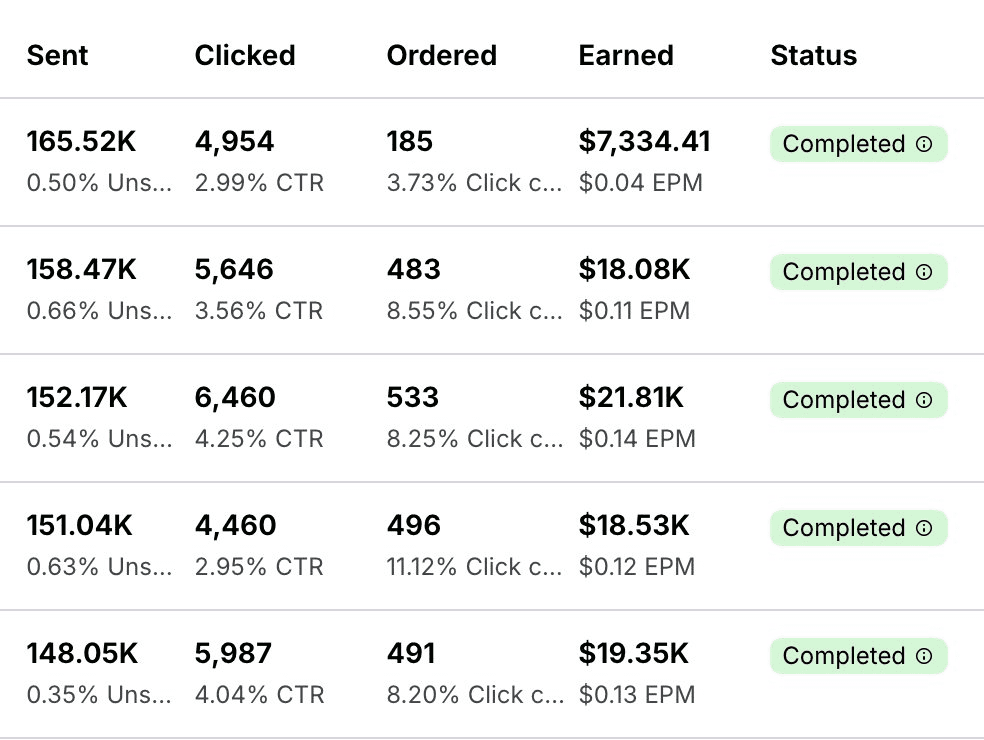Select the 3.56% CTR text
Screen dimensions: 984x740
tap(259, 311)
